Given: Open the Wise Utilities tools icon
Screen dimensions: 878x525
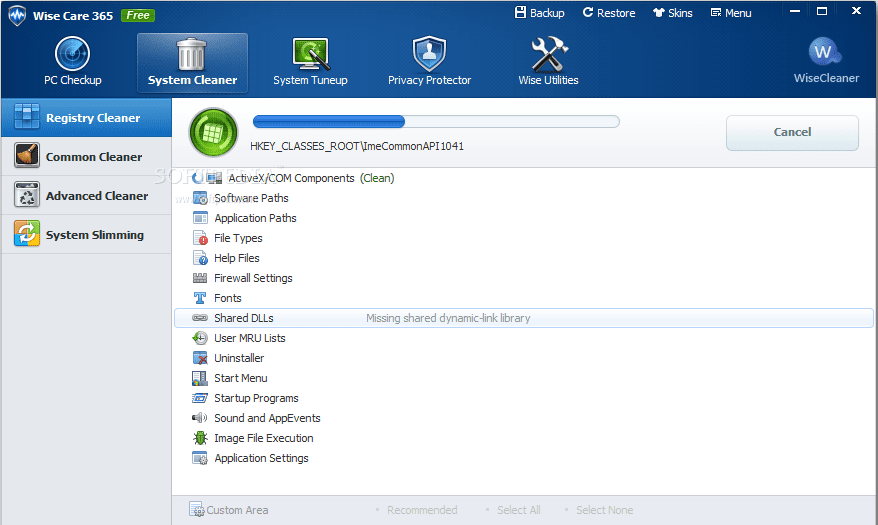Looking at the screenshot, I should [549, 54].
